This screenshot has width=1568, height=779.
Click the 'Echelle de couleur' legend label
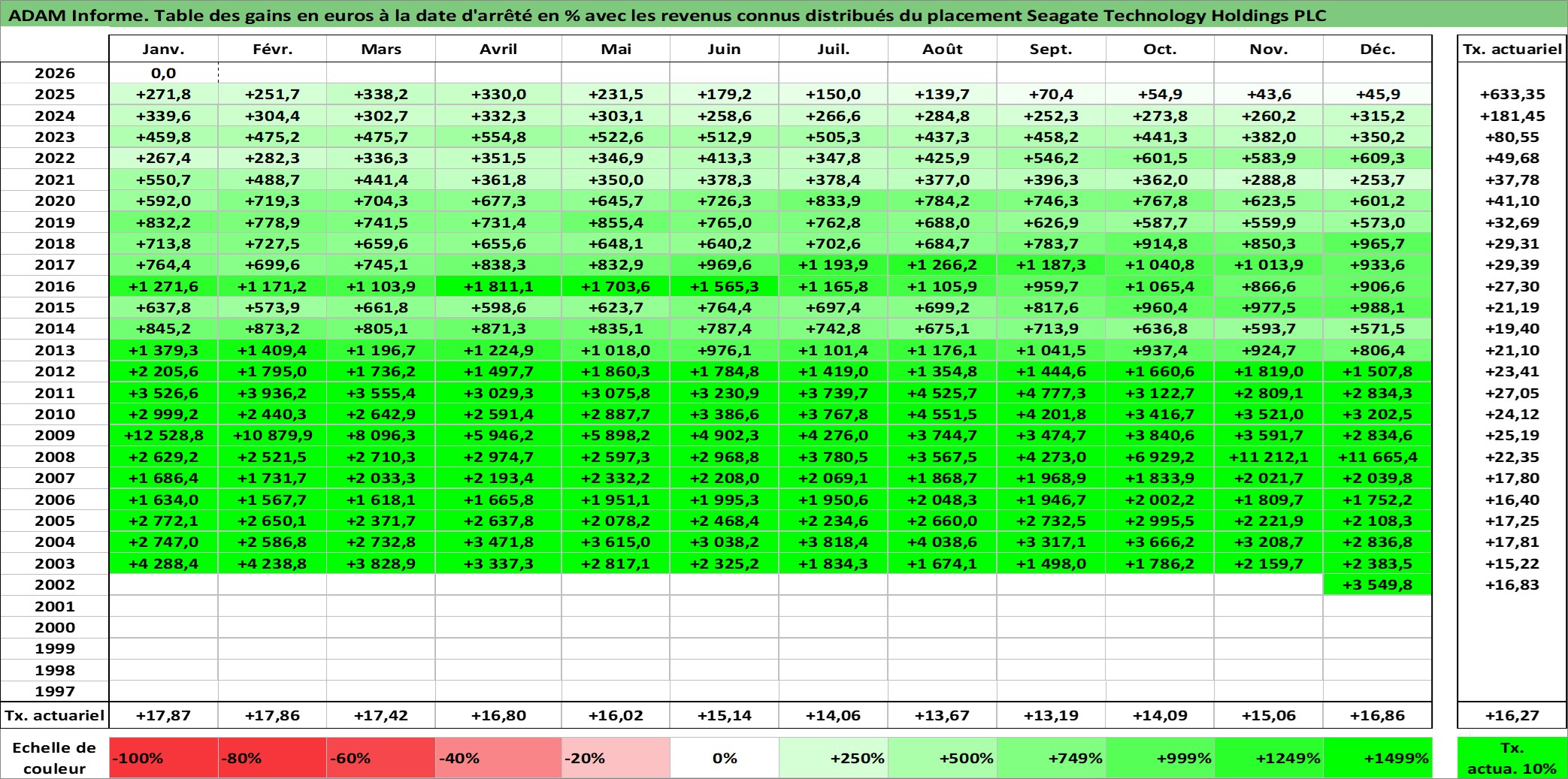pos(55,758)
